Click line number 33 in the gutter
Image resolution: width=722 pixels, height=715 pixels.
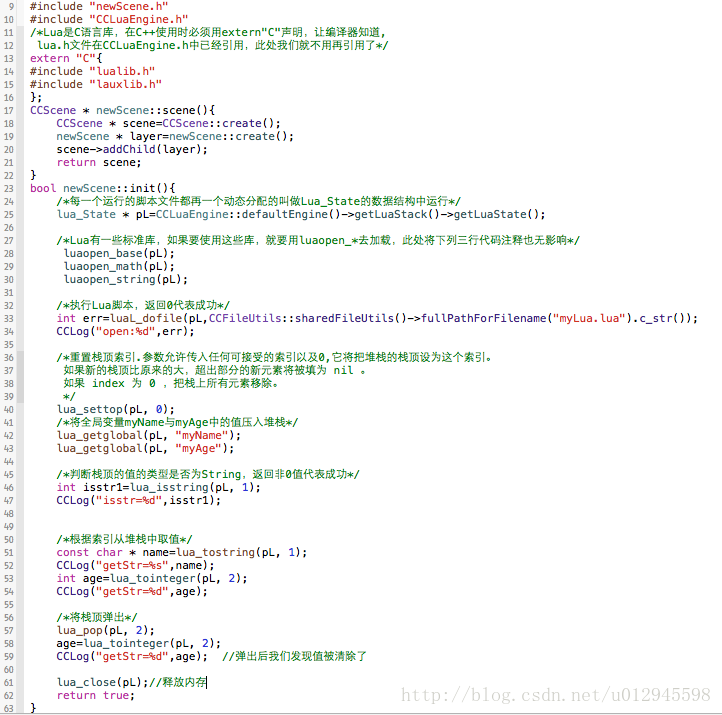click(9, 319)
